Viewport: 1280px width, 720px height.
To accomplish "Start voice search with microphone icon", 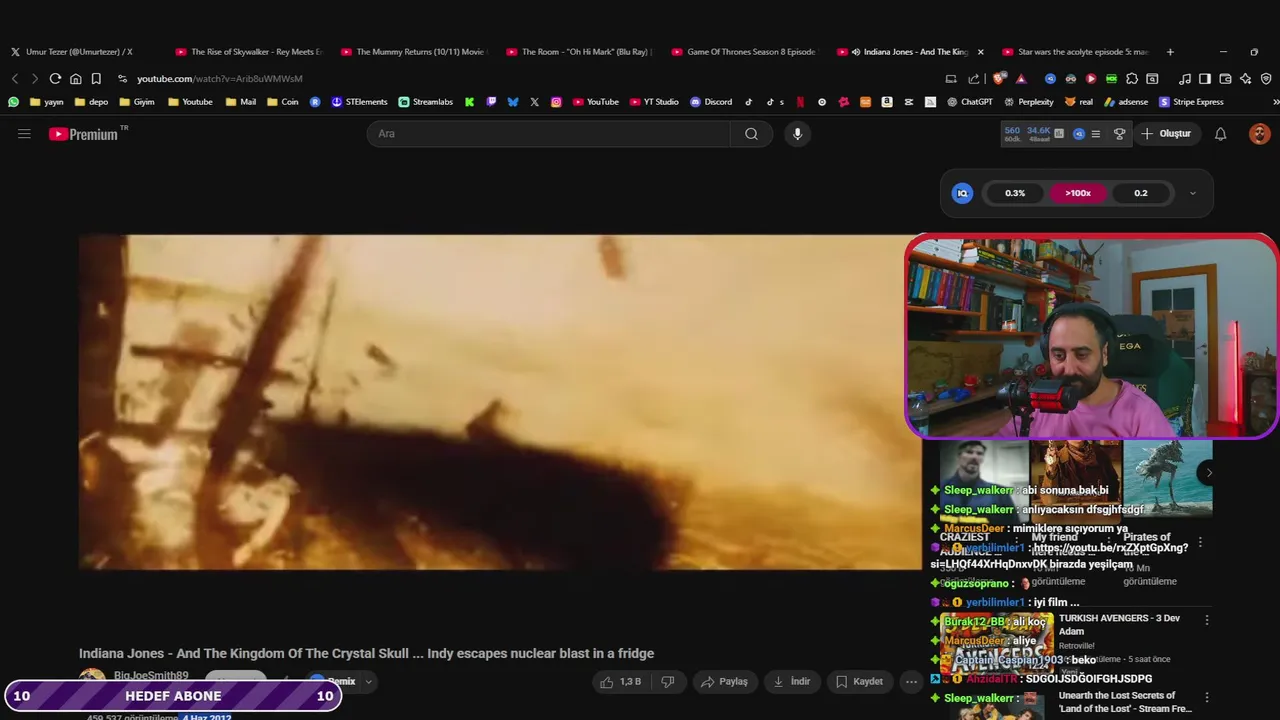I will [797, 133].
